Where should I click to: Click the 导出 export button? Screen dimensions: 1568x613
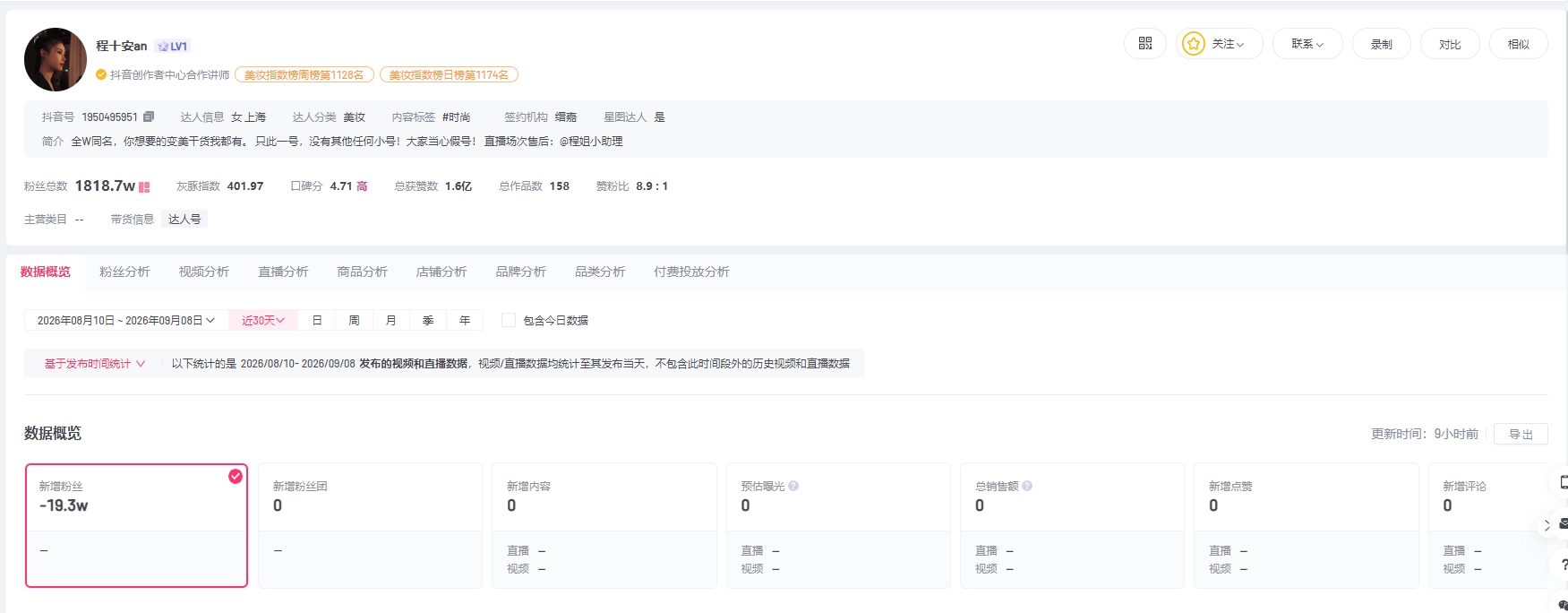[1521, 434]
